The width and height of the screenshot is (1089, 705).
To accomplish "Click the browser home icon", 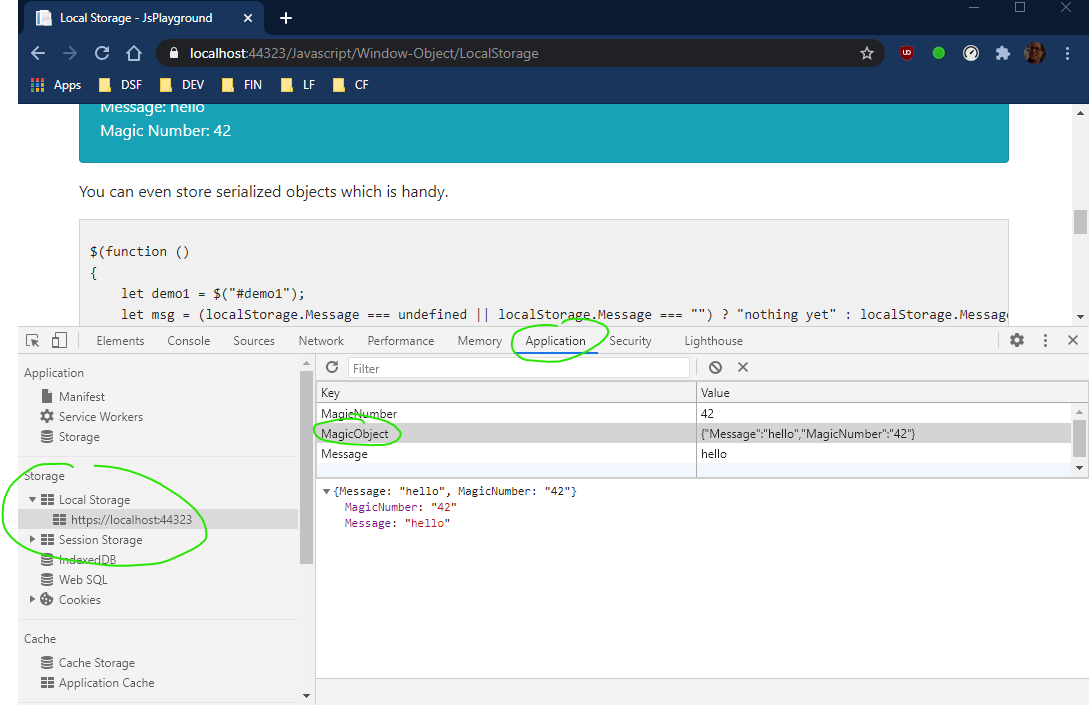I will (x=134, y=54).
